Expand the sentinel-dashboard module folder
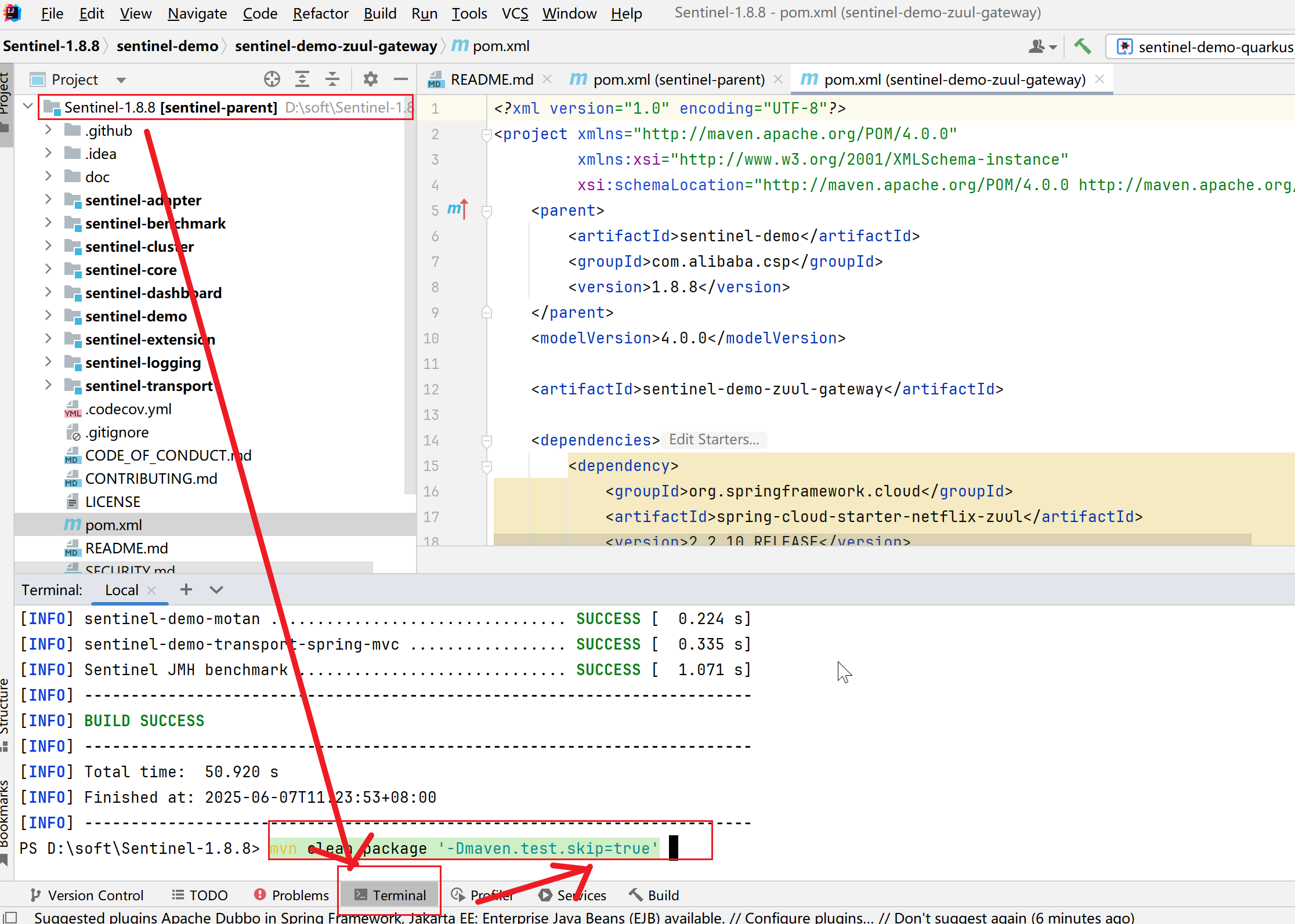Image resolution: width=1295 pixels, height=924 pixels. pos(49,293)
